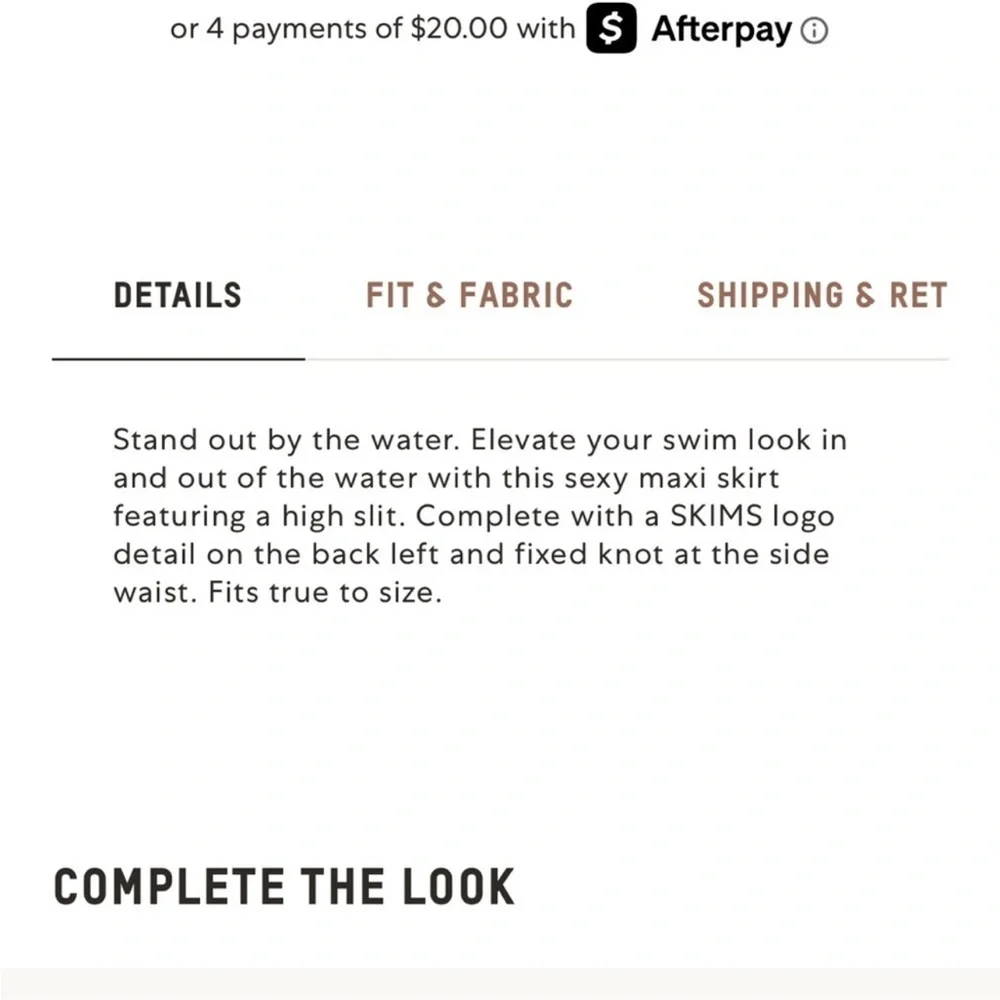The height and width of the screenshot is (1000, 1000).
Task: Open the SHIPPING & RET tab
Action: pyautogui.click(x=822, y=295)
